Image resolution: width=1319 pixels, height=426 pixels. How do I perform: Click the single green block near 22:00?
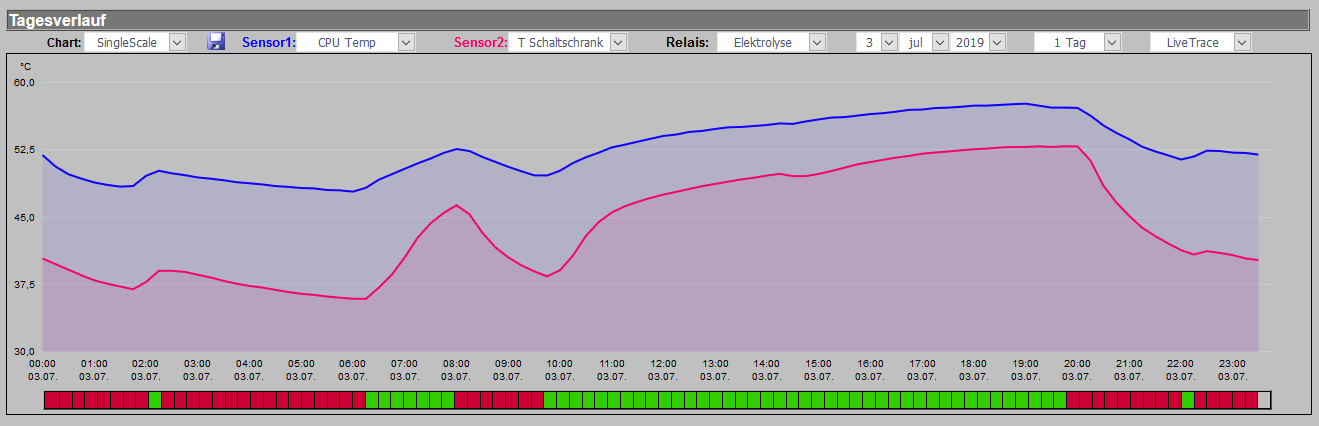[x=1188, y=400]
